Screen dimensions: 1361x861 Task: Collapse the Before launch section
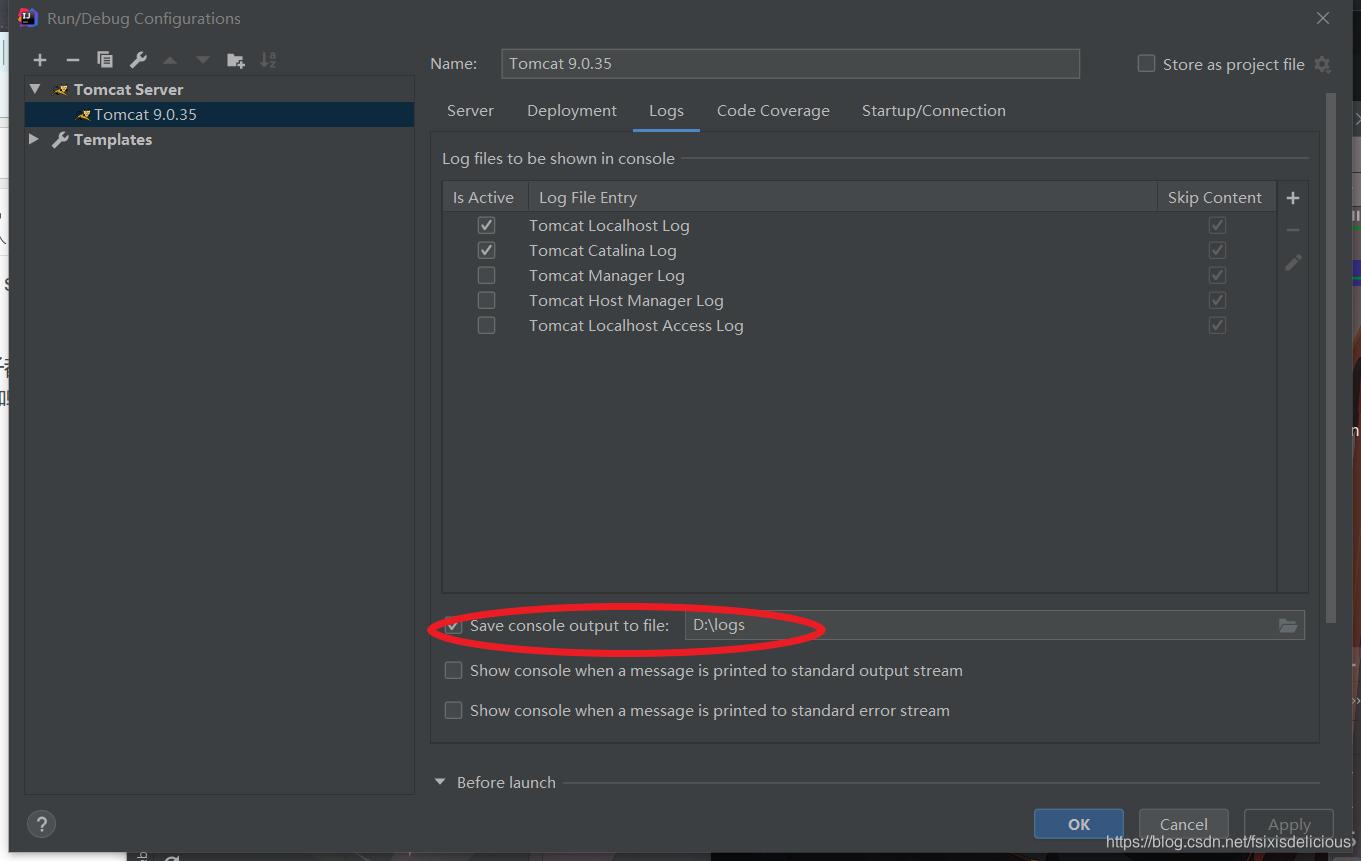[440, 782]
